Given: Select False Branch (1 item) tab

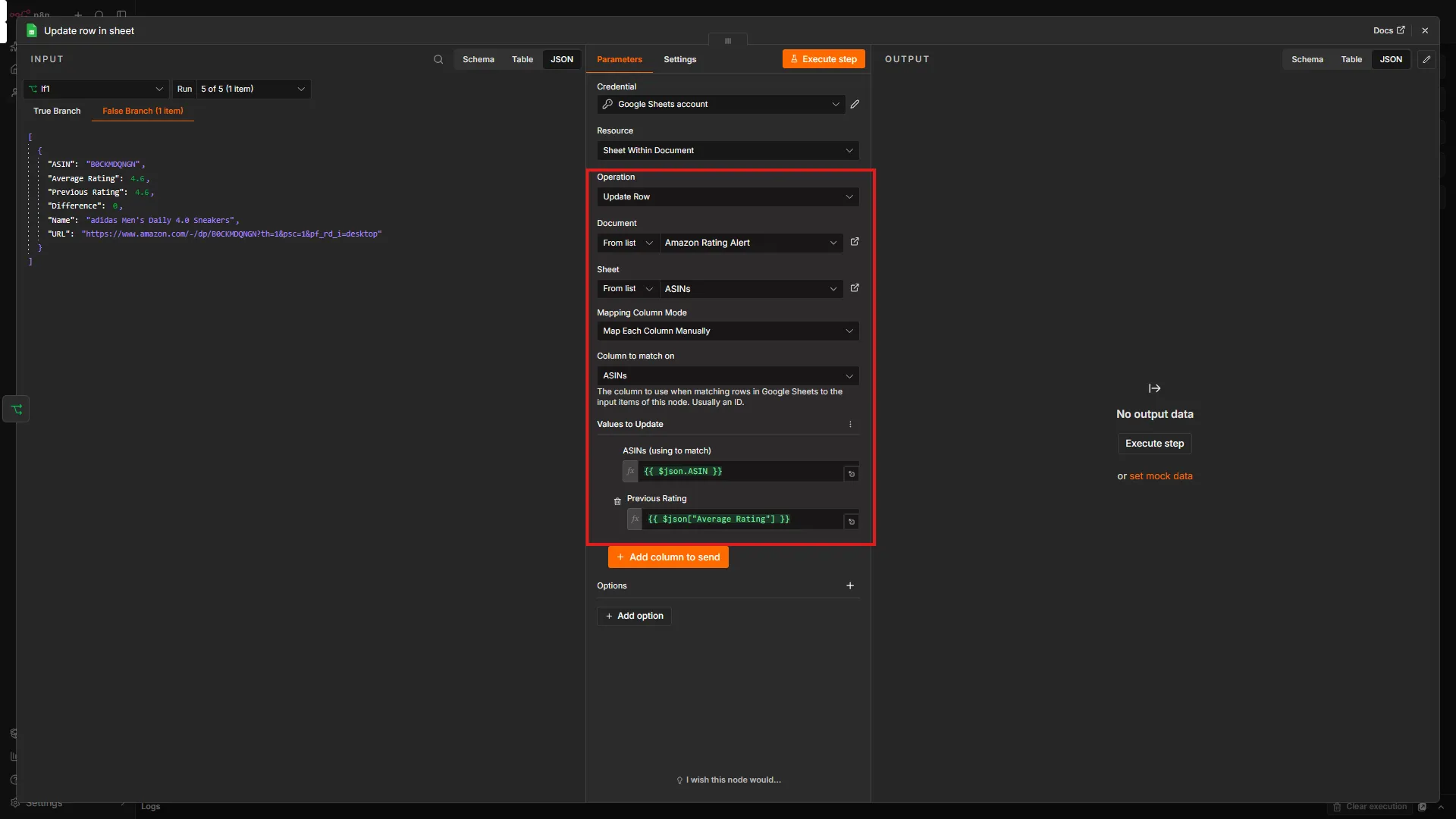Looking at the screenshot, I should pos(143,111).
